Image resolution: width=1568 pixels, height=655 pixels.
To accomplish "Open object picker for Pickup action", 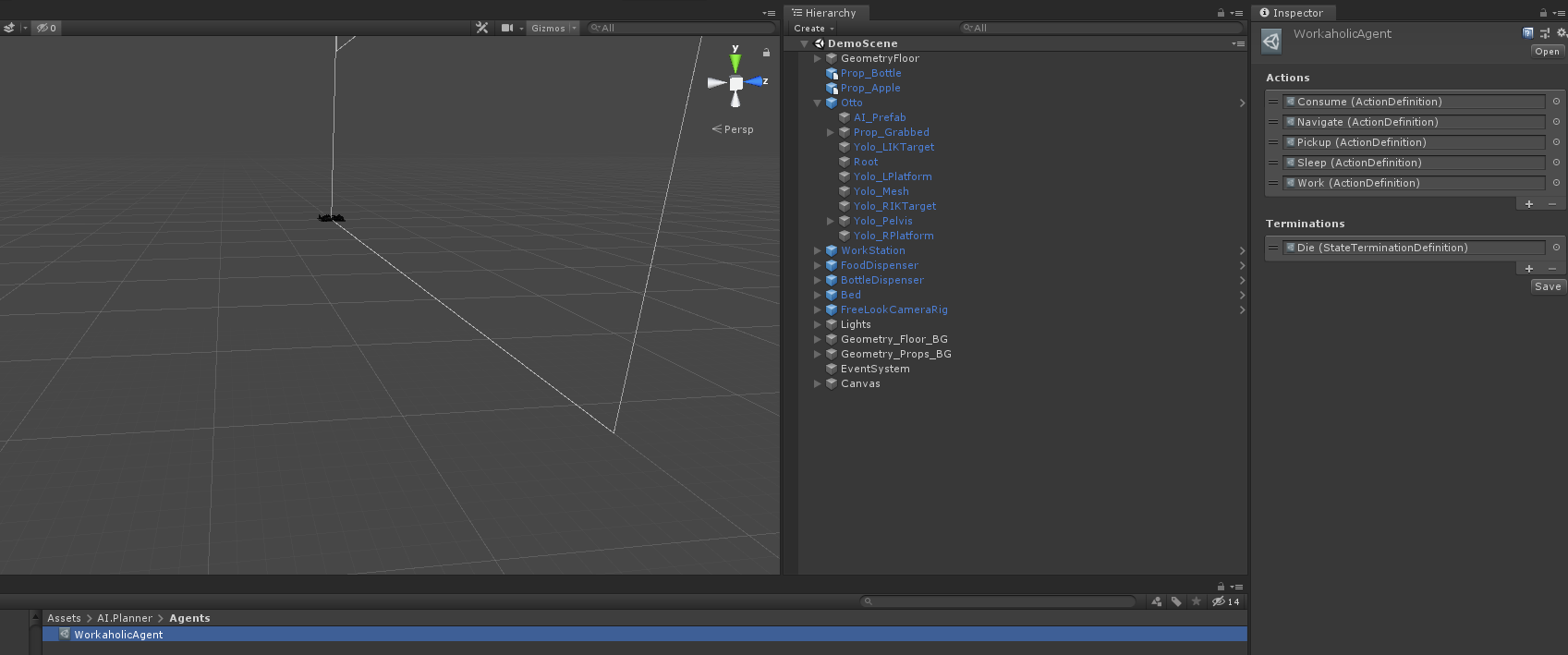I will [x=1556, y=142].
